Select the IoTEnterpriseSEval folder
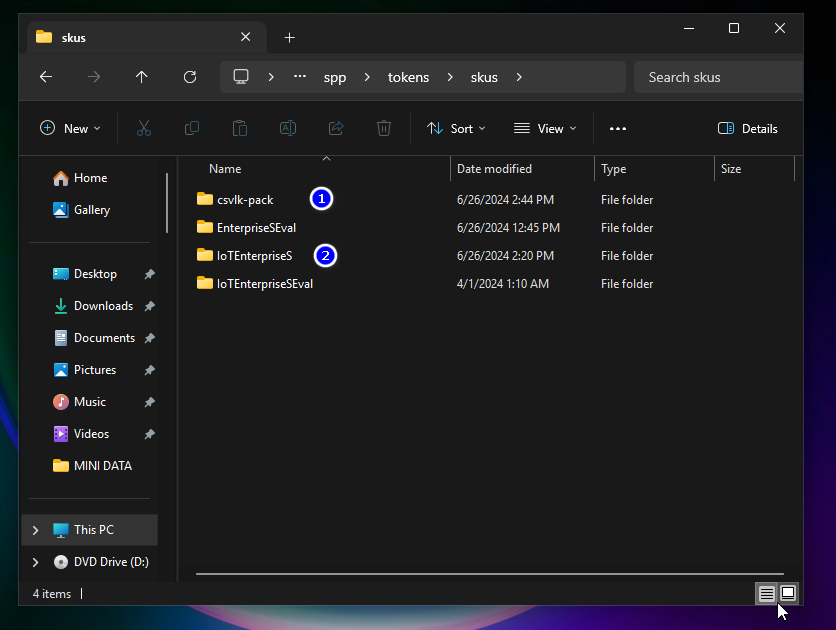 click(x=254, y=284)
